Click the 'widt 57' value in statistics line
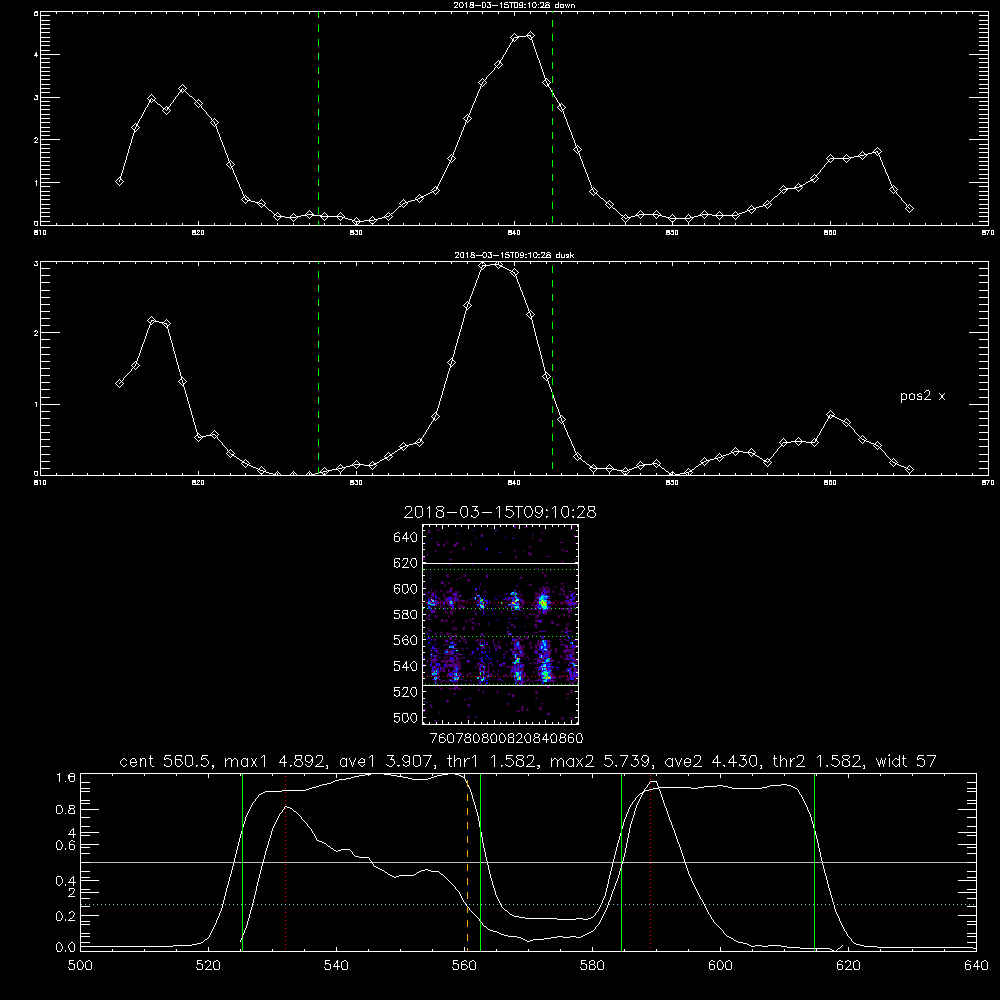 click(906, 761)
